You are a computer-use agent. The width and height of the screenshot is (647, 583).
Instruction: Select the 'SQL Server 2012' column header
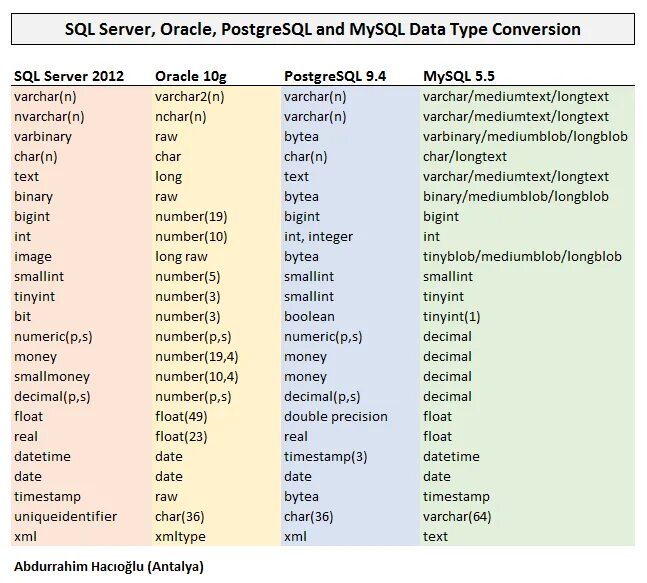pyautogui.click(x=69, y=76)
